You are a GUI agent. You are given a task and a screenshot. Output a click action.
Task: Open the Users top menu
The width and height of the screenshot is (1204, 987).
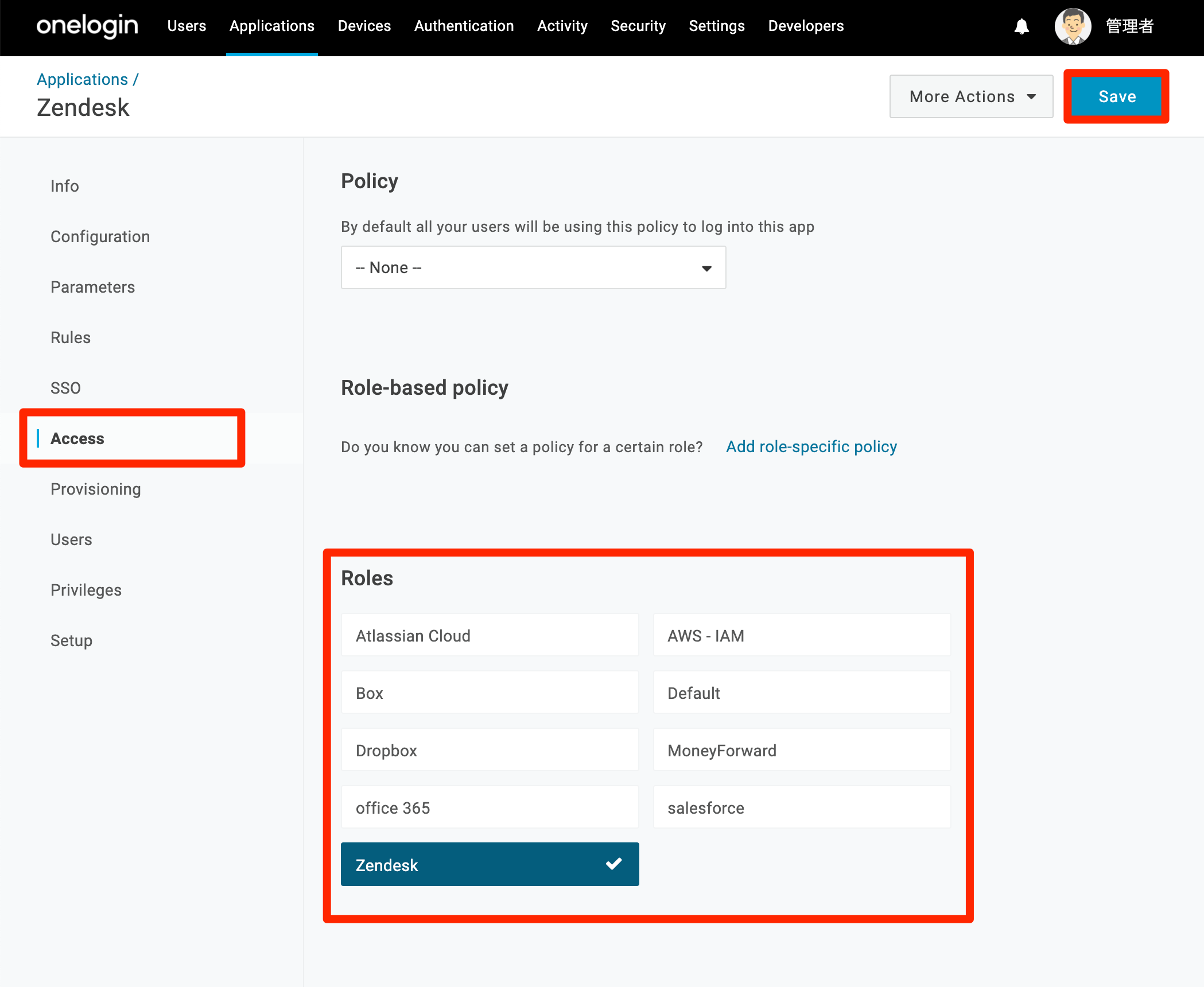(187, 26)
